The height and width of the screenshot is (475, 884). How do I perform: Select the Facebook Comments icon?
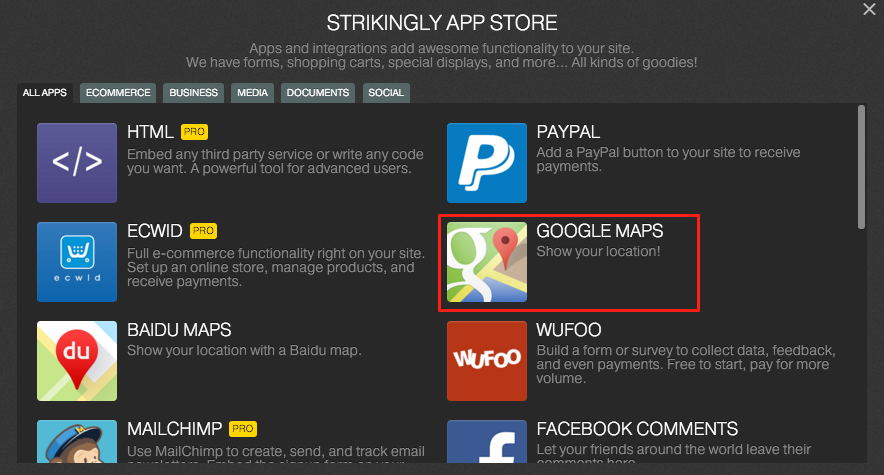(x=487, y=441)
